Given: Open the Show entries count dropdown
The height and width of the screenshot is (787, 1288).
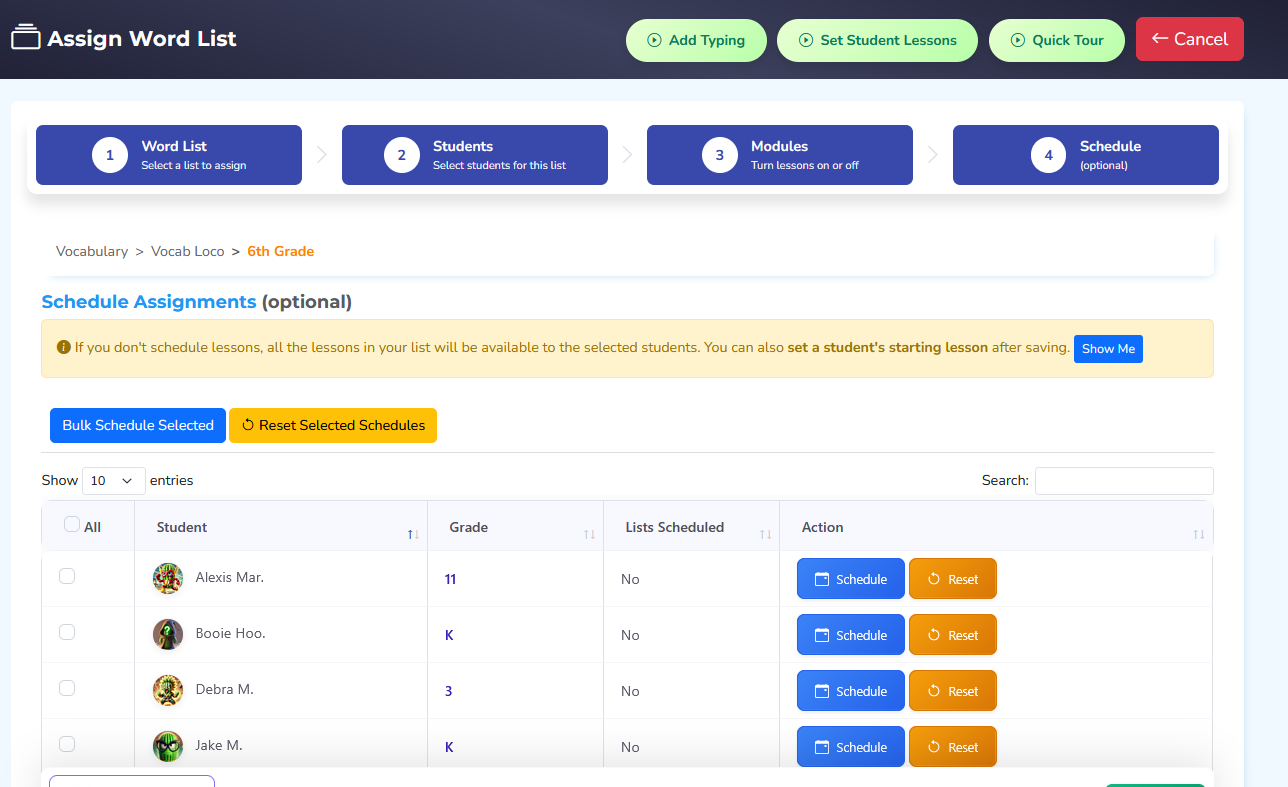Looking at the screenshot, I should coord(114,481).
